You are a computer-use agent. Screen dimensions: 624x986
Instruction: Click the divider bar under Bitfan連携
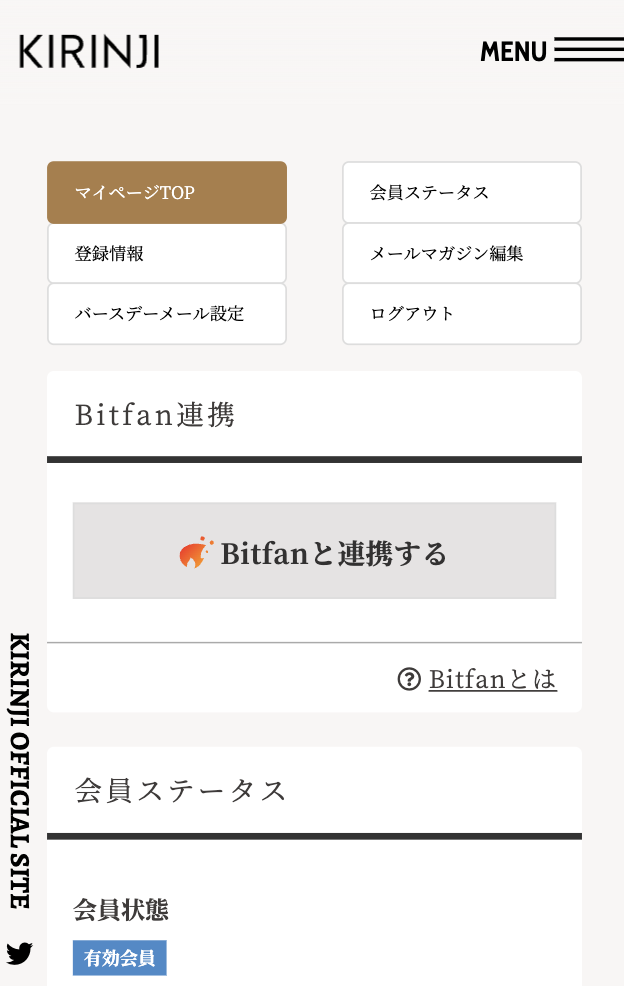(315, 460)
